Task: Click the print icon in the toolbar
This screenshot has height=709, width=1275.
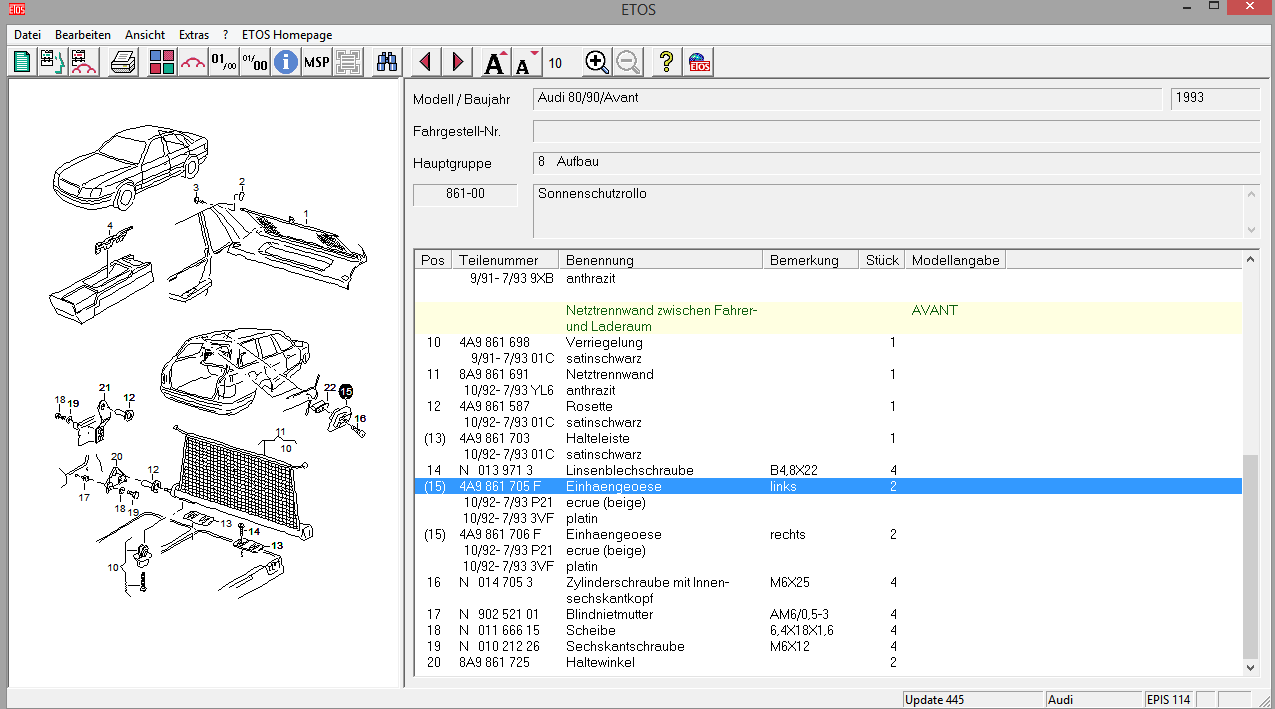Action: click(123, 62)
